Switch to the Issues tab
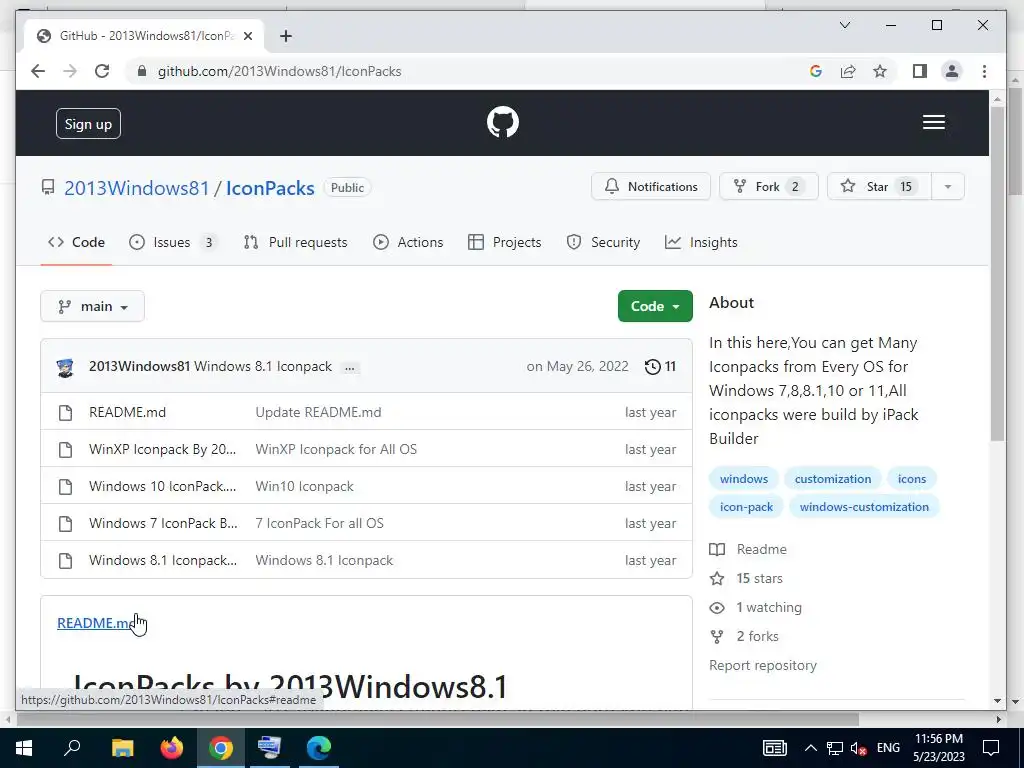Image resolution: width=1024 pixels, height=768 pixels. [174, 242]
